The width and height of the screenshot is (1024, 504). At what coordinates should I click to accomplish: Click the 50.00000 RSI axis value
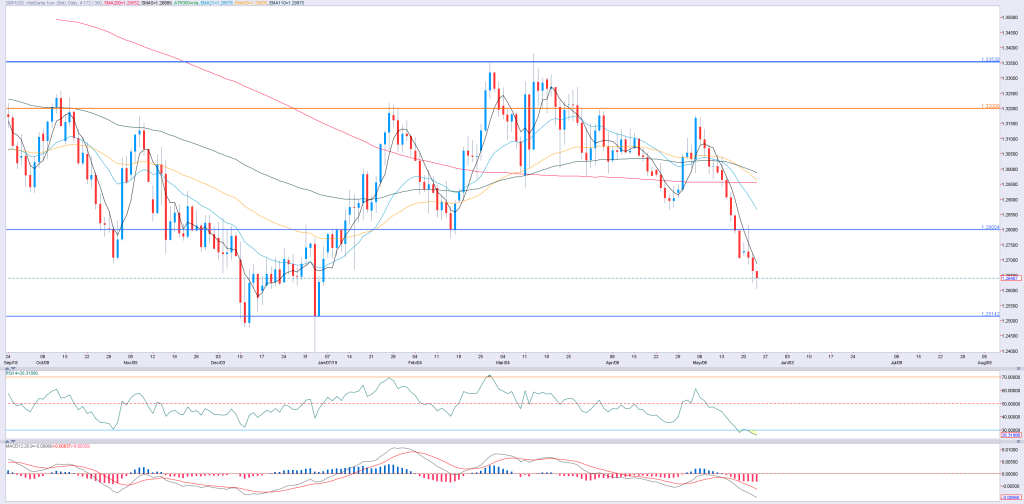1012,403
